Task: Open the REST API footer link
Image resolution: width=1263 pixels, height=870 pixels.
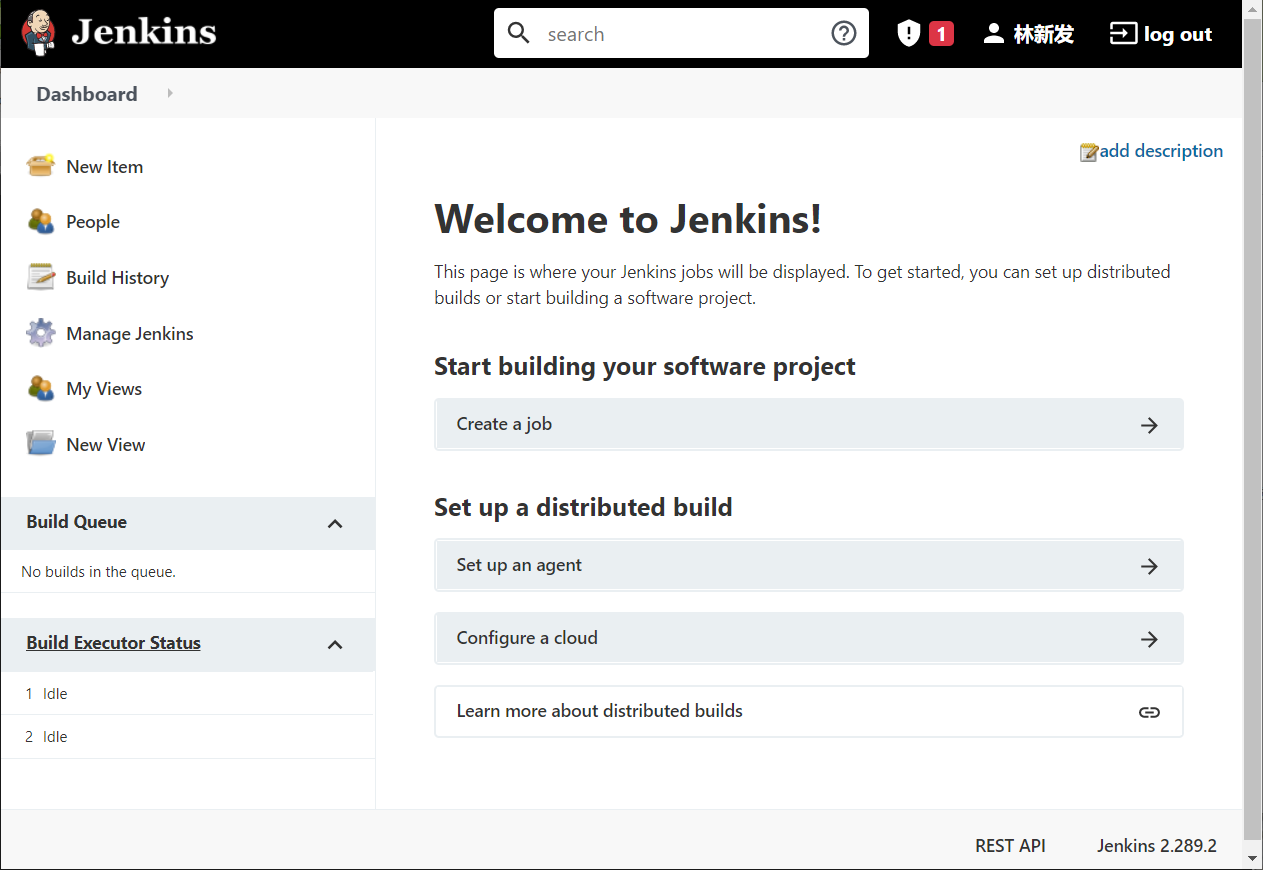Action: click(1010, 846)
